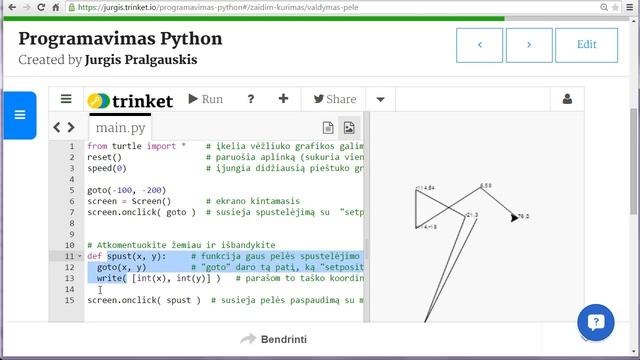
Task: Expand the share options dropdown arrow
Action: click(380, 99)
